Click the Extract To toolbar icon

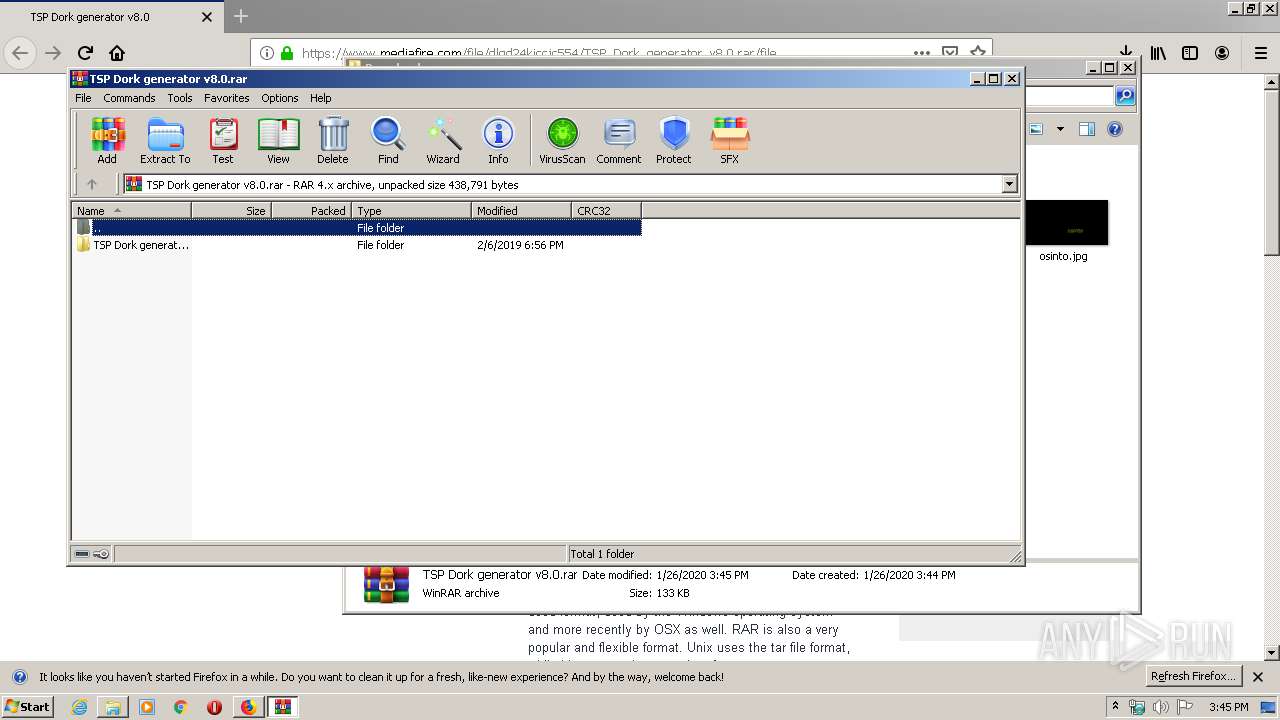pos(165,140)
